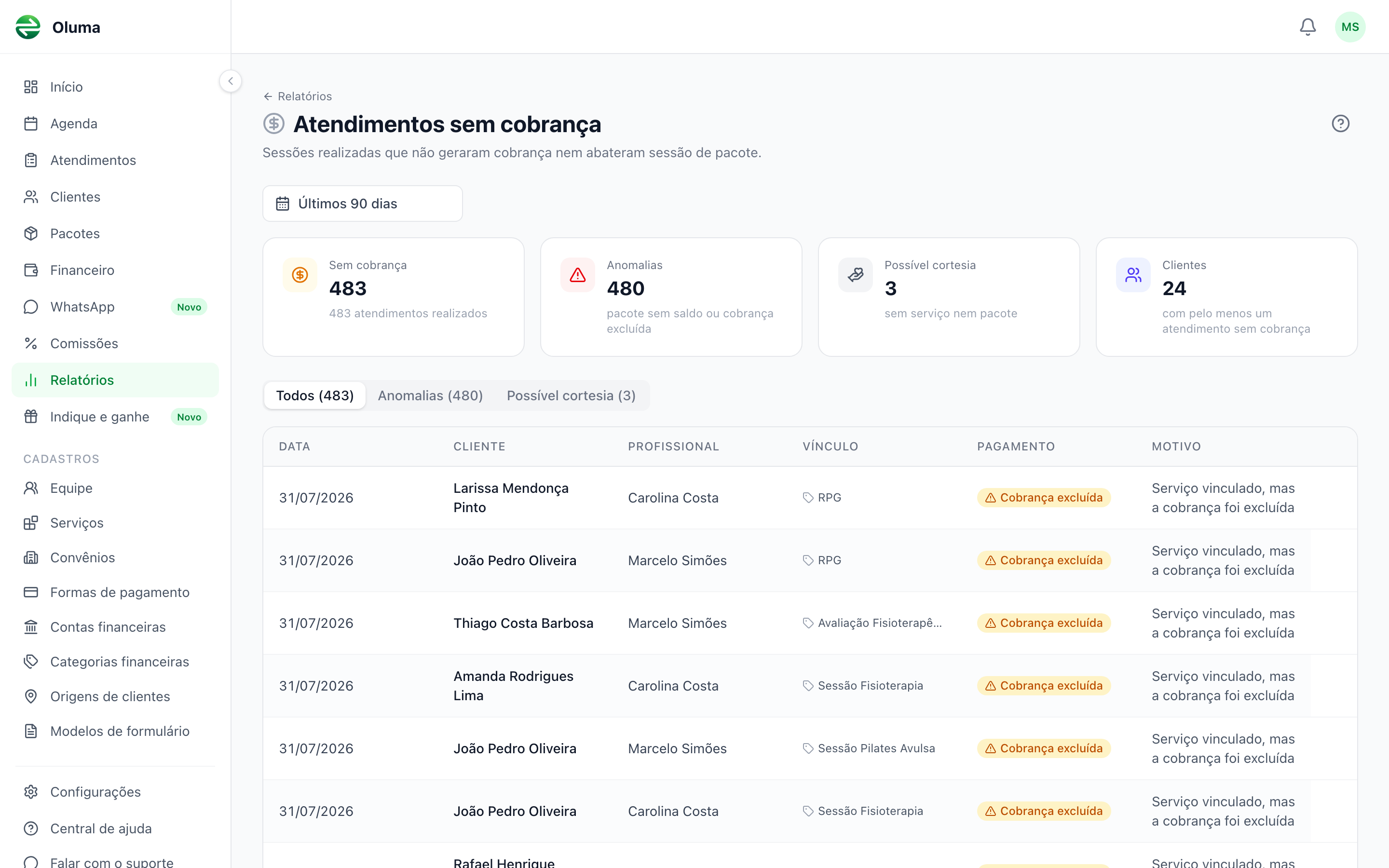Click the Indique e ganhe gift icon
Viewport: 1389px width, 868px height.
click(x=31, y=417)
